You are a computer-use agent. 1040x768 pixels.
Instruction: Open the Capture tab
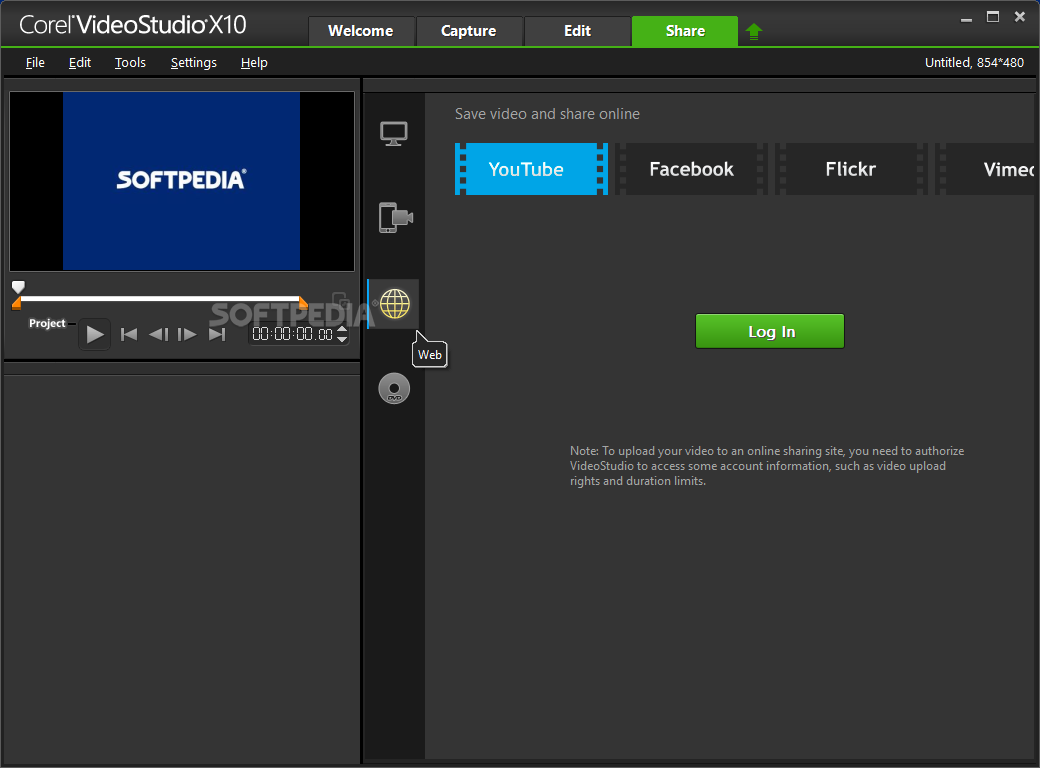point(469,31)
